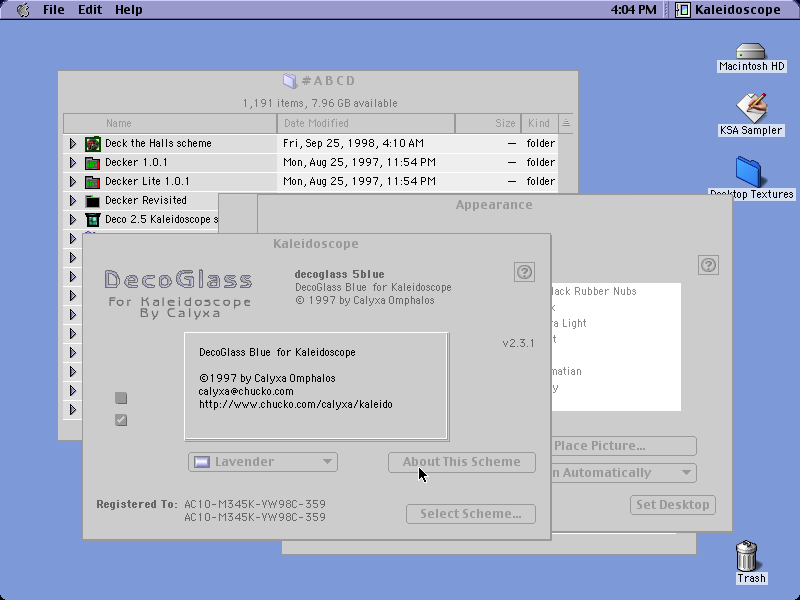Click the Trash icon on the desktop
Viewport: 800px width, 600px height.
point(747,556)
